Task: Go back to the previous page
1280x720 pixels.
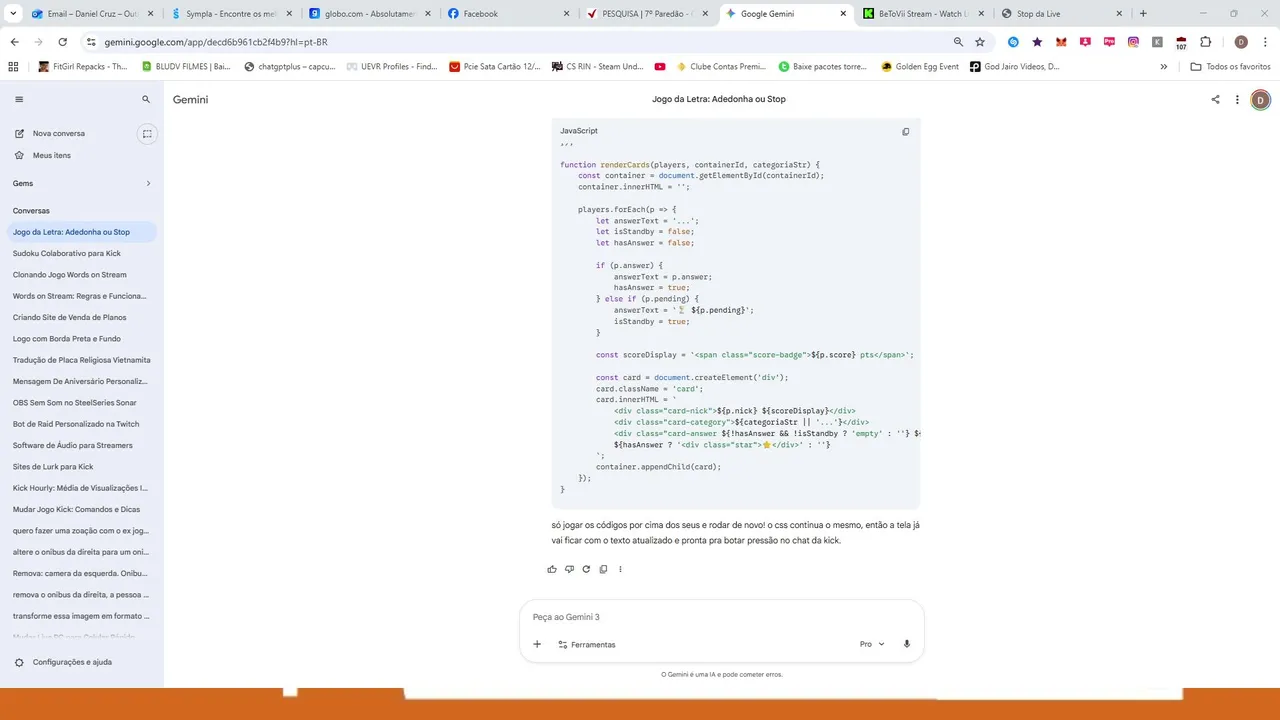Action: point(15,42)
